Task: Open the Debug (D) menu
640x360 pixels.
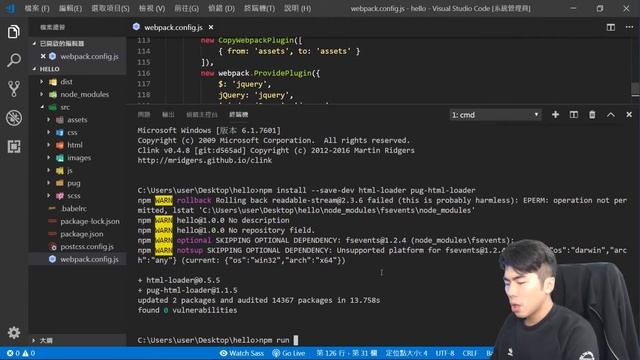Action: (221, 8)
